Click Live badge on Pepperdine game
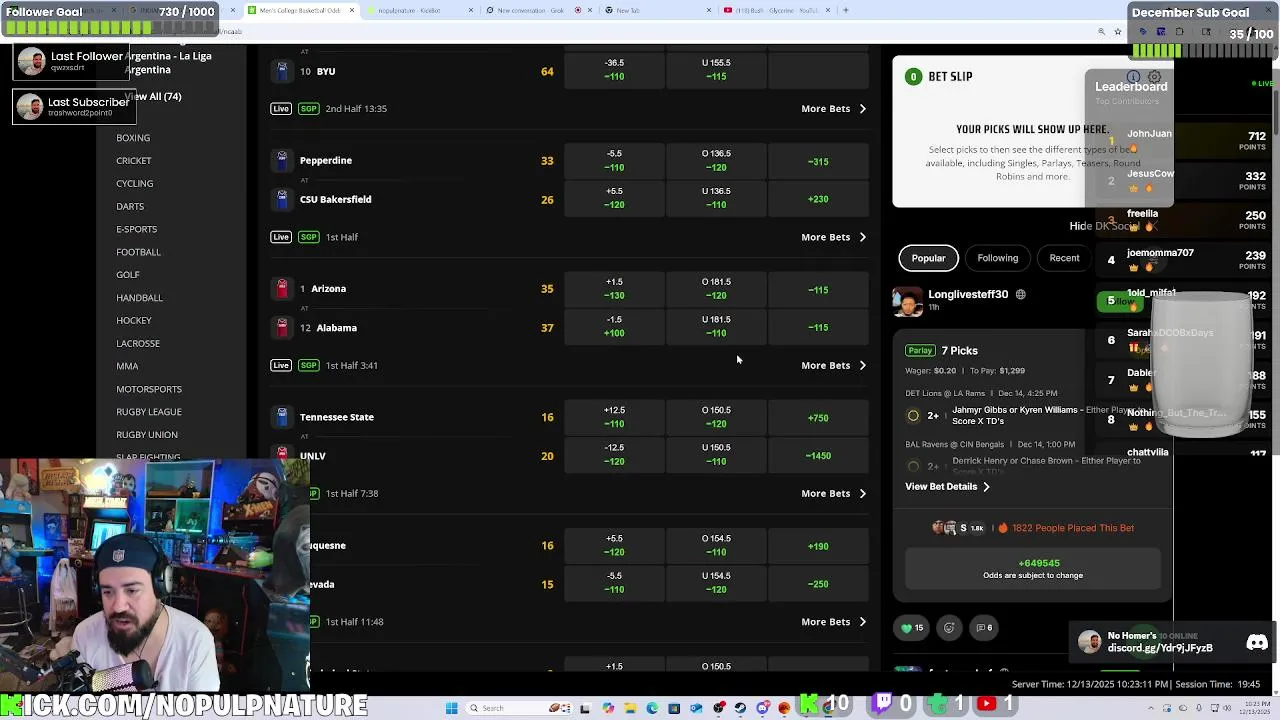 [281, 237]
